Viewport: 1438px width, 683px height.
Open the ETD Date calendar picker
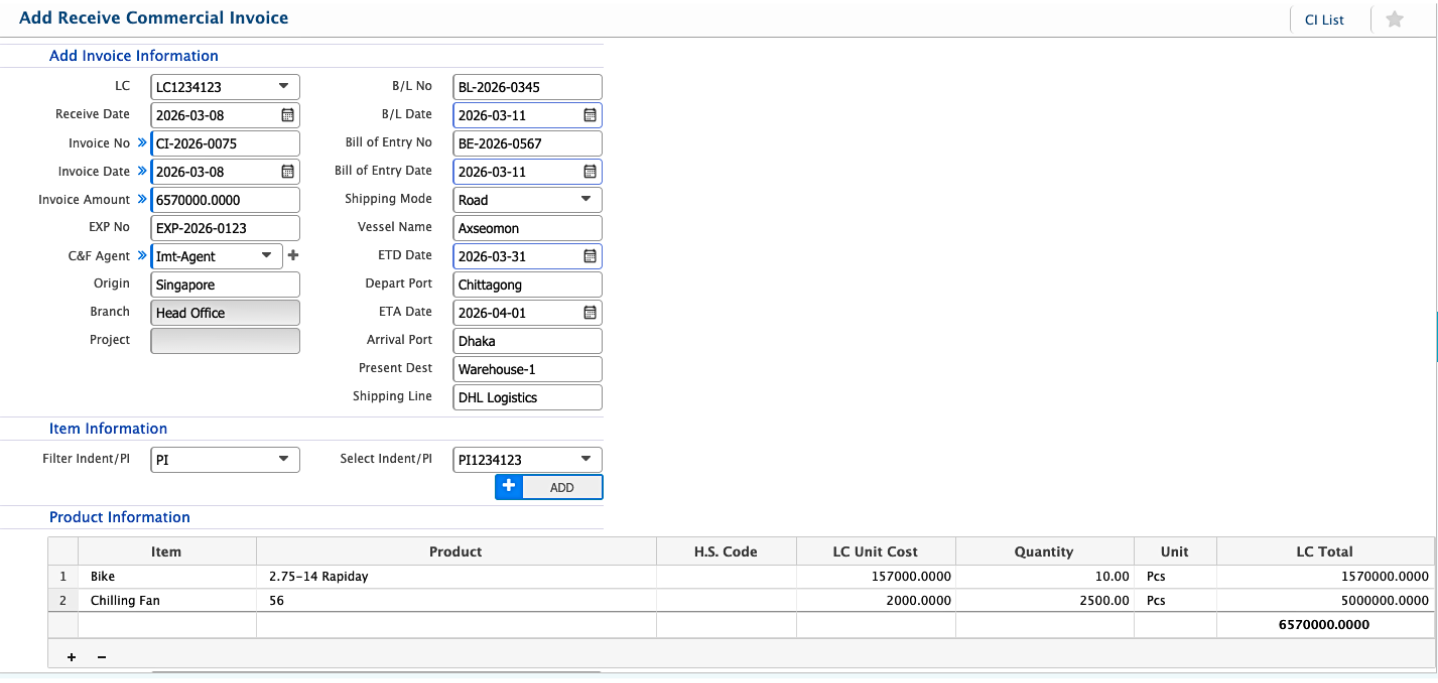click(589, 256)
